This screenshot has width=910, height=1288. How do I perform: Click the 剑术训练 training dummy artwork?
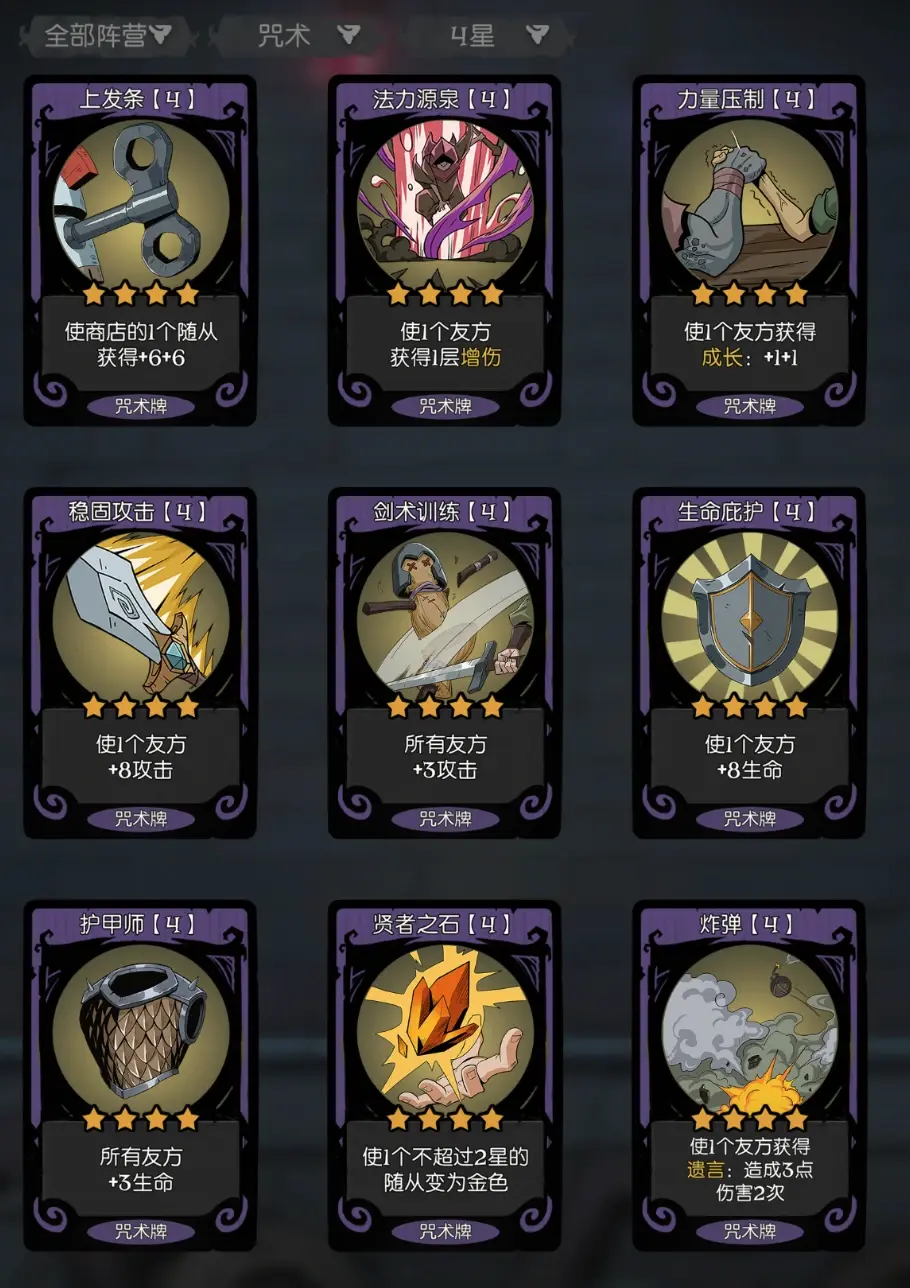click(x=444, y=617)
